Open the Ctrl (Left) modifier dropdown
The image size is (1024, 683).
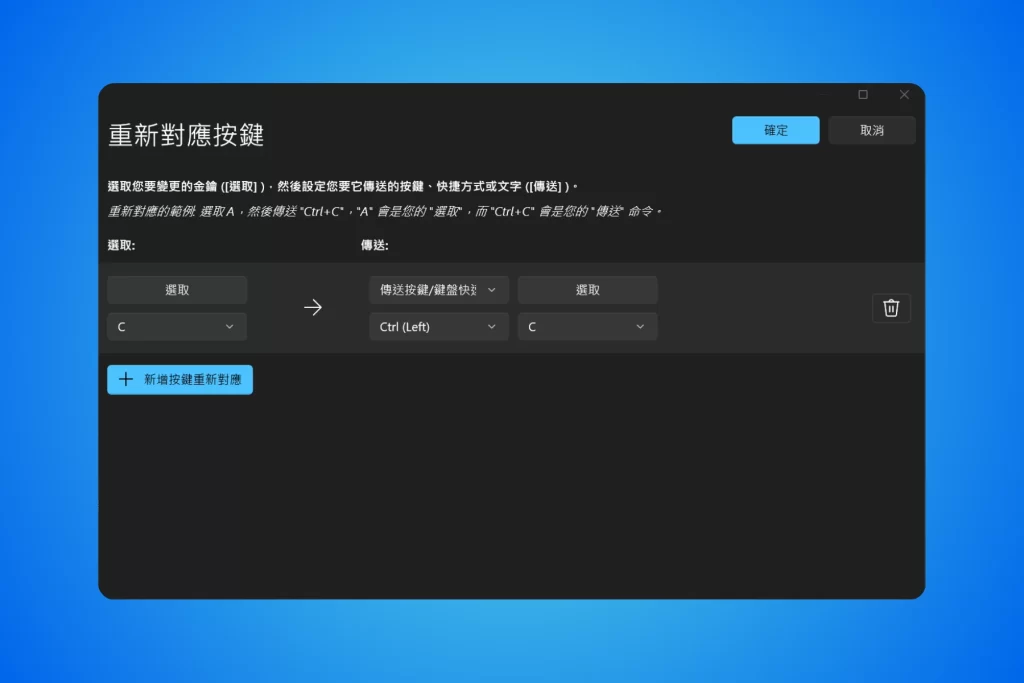(438, 326)
